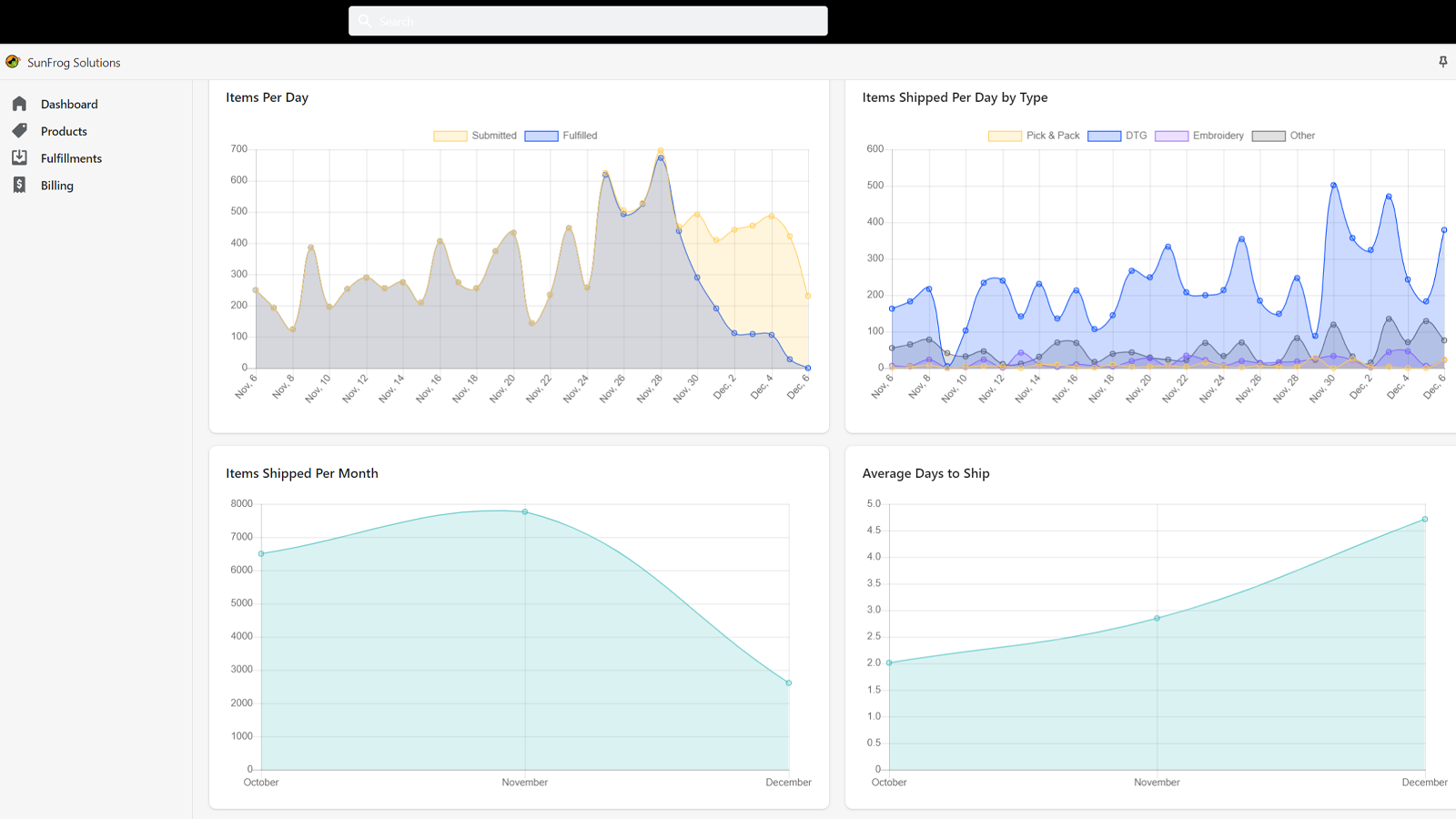This screenshot has width=1456, height=819.
Task: Click the November point on Items Shipped Per Month
Action: [525, 511]
